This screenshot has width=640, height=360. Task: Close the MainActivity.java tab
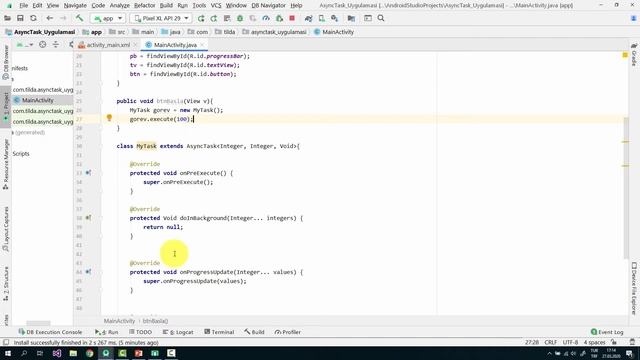coord(202,45)
